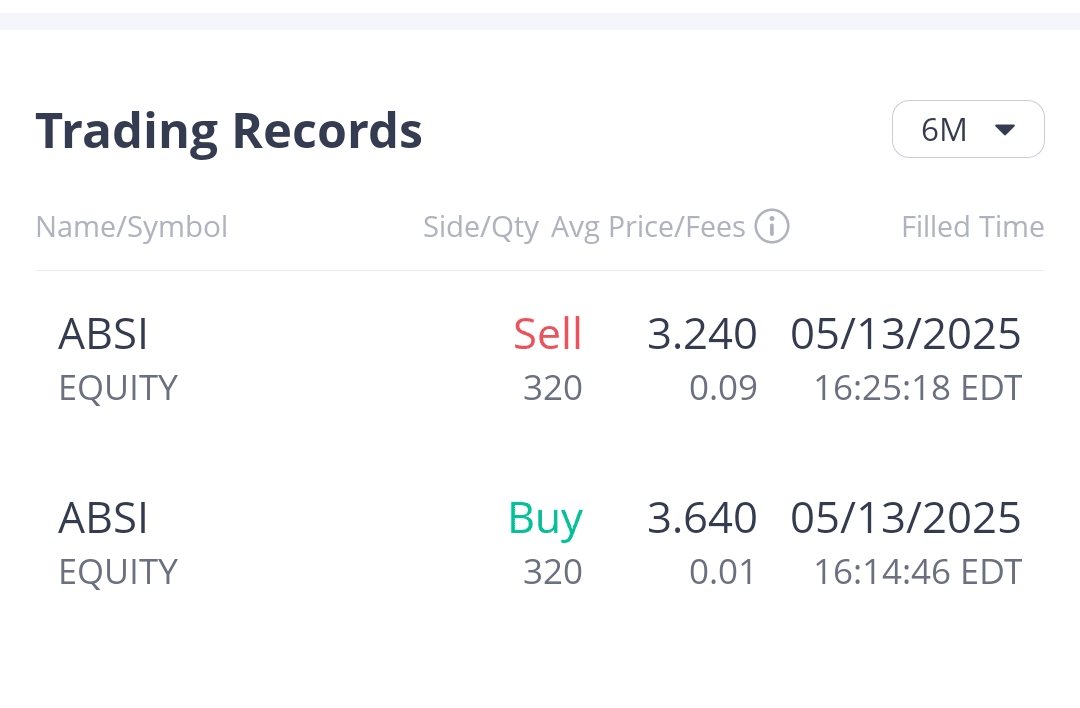Click the Side/Qty column header
The image size is (1080, 708).
point(480,227)
